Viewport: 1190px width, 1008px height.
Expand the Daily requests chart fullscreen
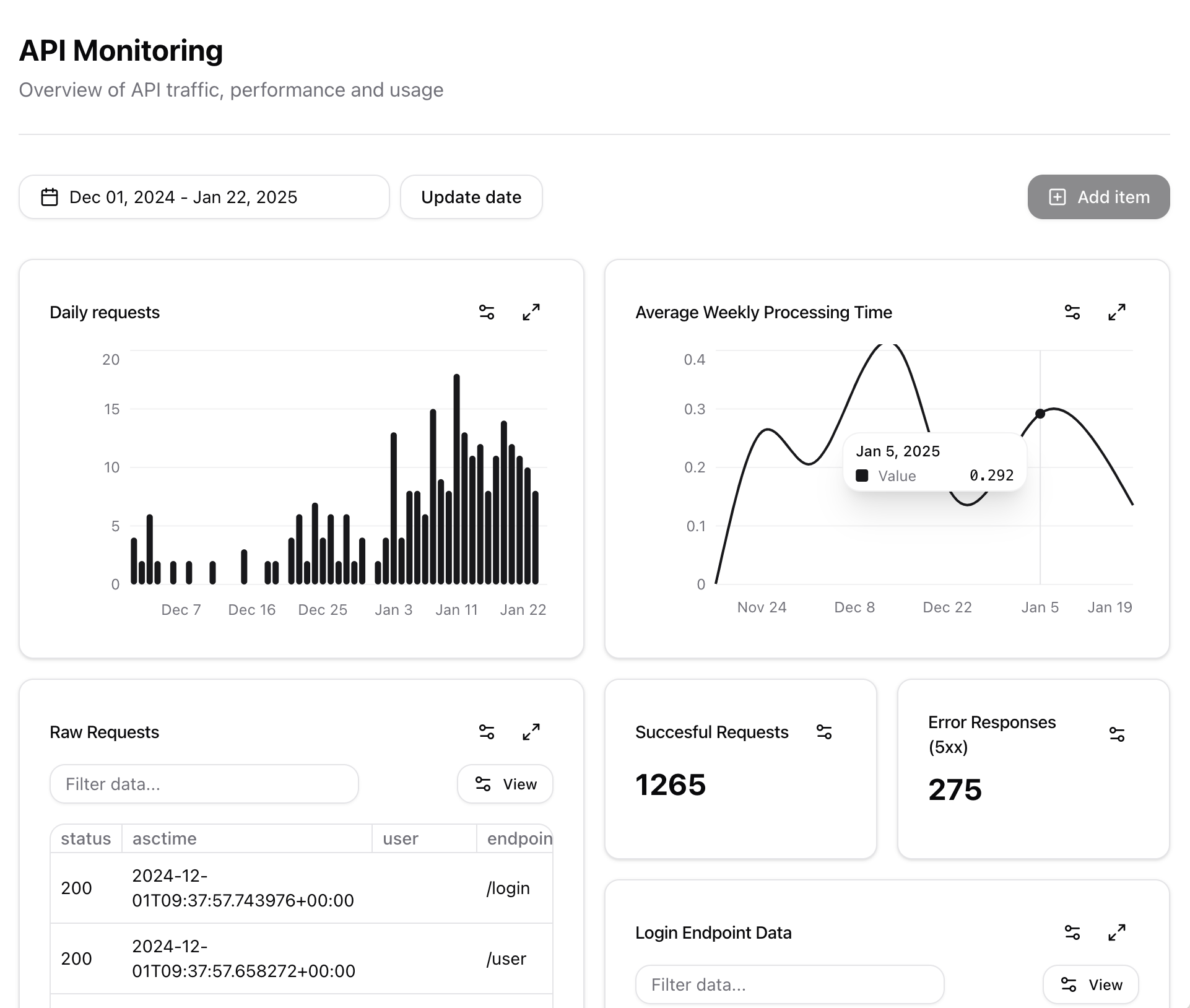[x=531, y=312]
